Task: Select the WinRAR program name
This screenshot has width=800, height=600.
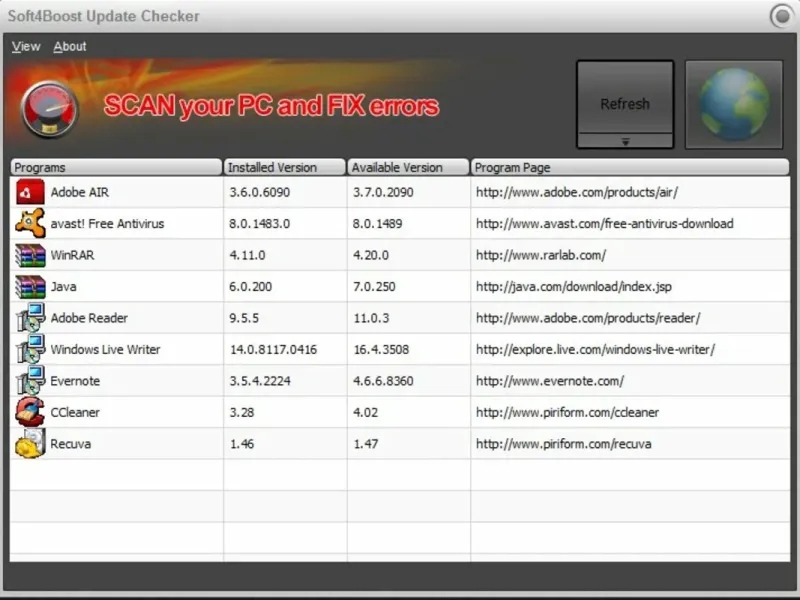Action: [72, 255]
